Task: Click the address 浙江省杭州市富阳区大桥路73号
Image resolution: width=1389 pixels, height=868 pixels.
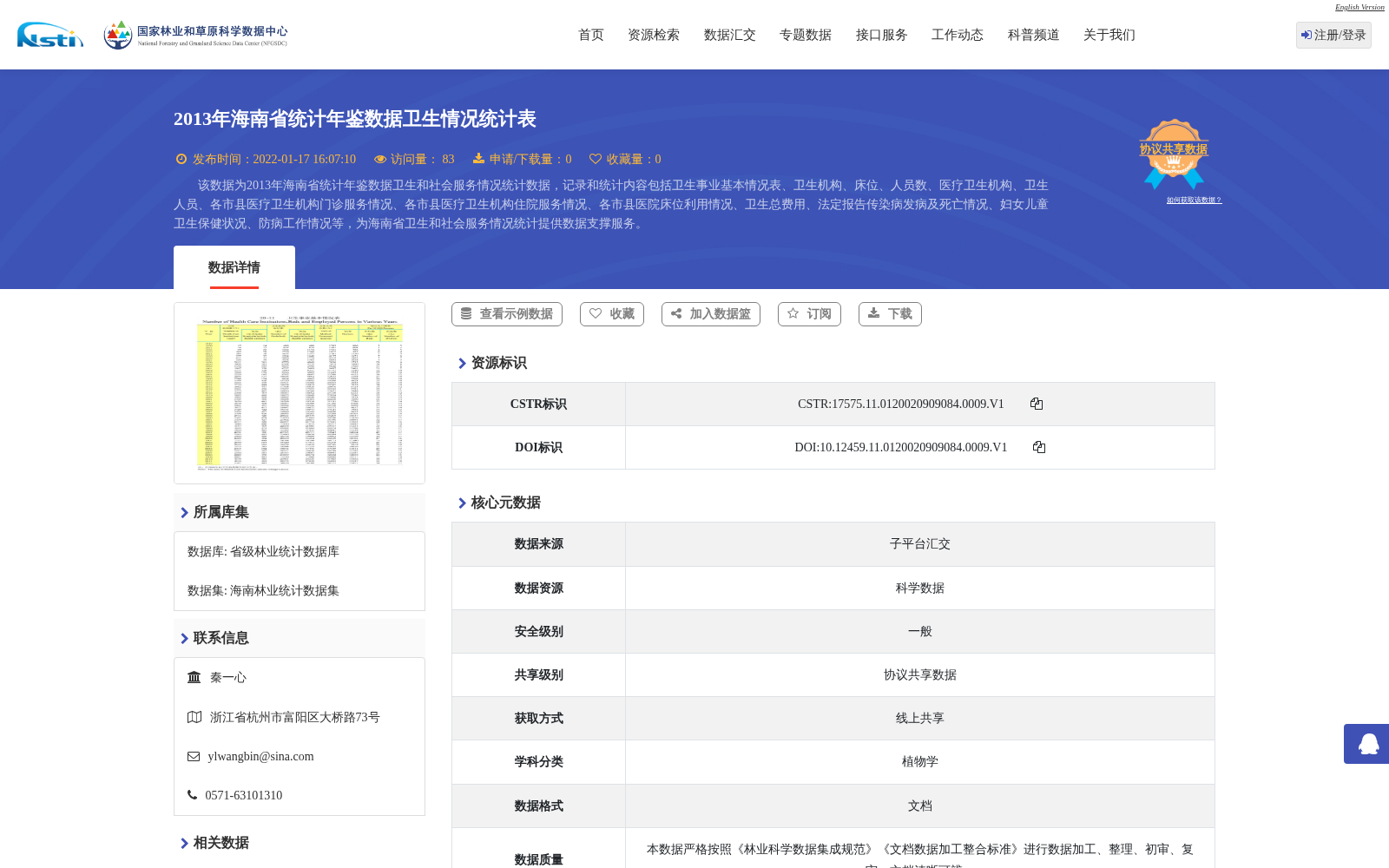Action: 295,717
